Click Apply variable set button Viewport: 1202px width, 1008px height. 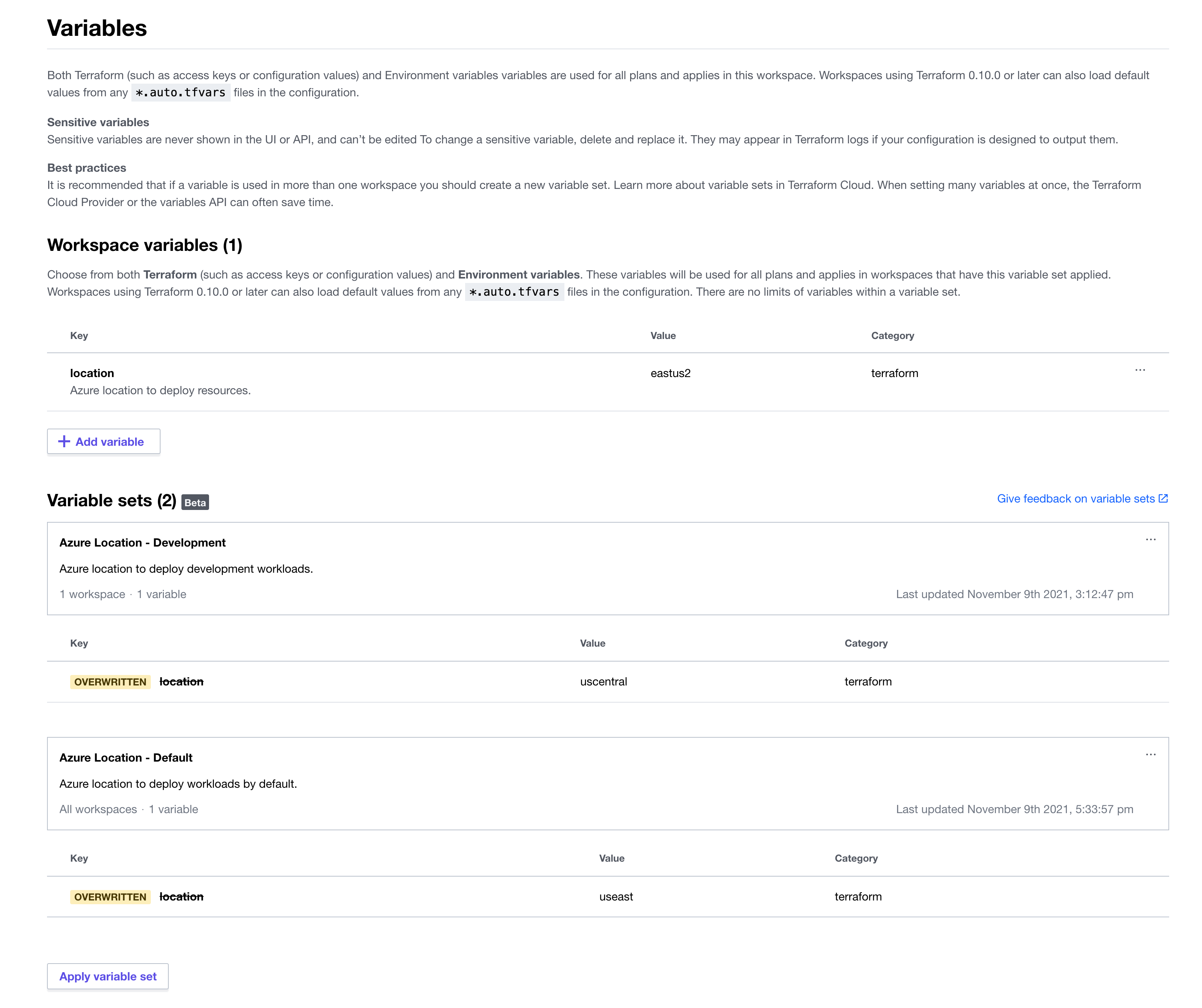tap(108, 977)
